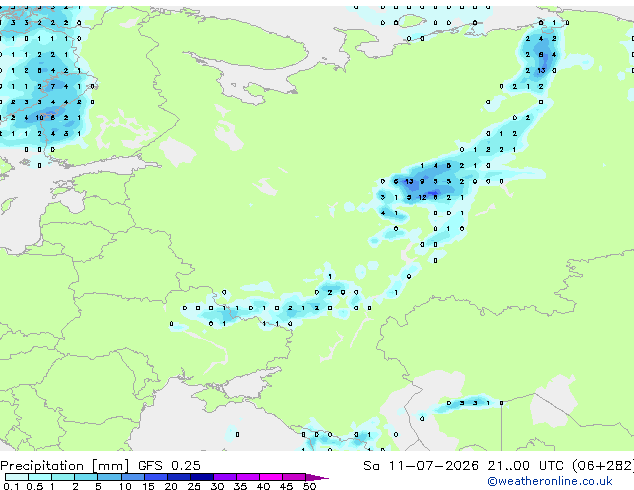Click the '25' legend scale value
The image size is (634, 490).
[194, 486]
